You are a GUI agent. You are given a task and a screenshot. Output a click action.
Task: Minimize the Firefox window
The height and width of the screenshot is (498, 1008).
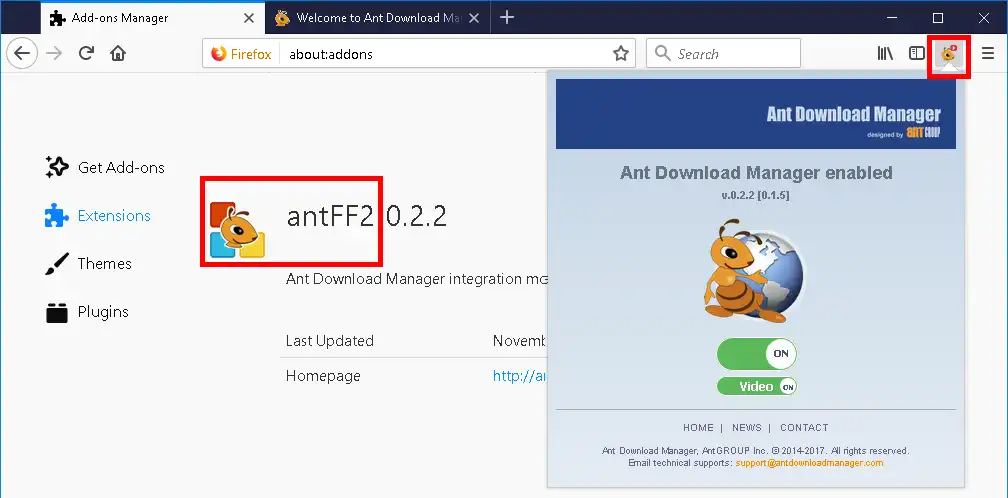pyautogui.click(x=892, y=18)
